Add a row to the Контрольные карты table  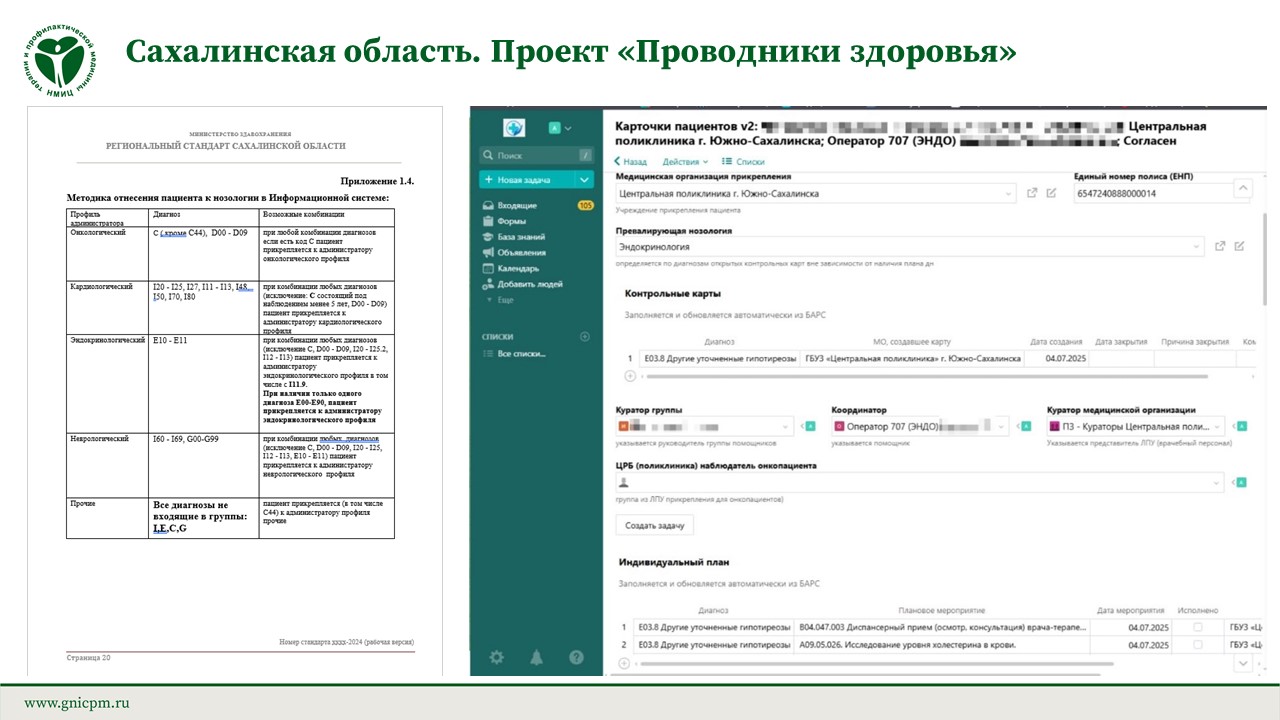point(630,376)
